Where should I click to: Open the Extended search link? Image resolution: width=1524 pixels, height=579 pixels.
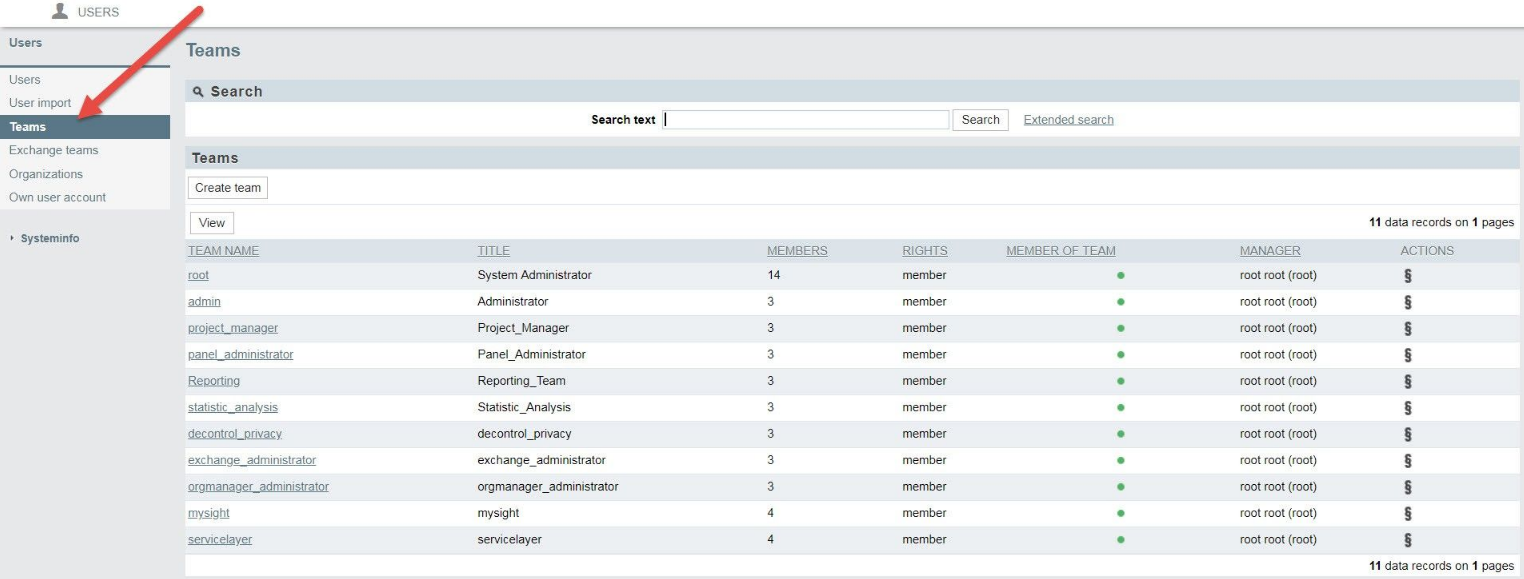pyautogui.click(x=1068, y=120)
